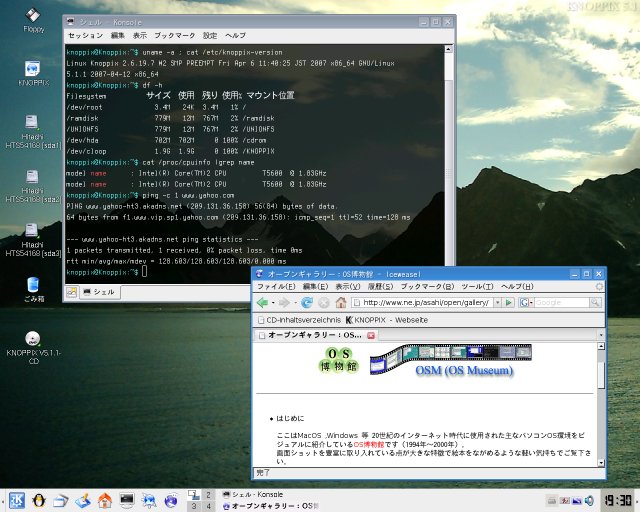Click the Google search box in Iceweasel
Image resolution: width=640 pixels, height=512 pixels.
pos(562,303)
